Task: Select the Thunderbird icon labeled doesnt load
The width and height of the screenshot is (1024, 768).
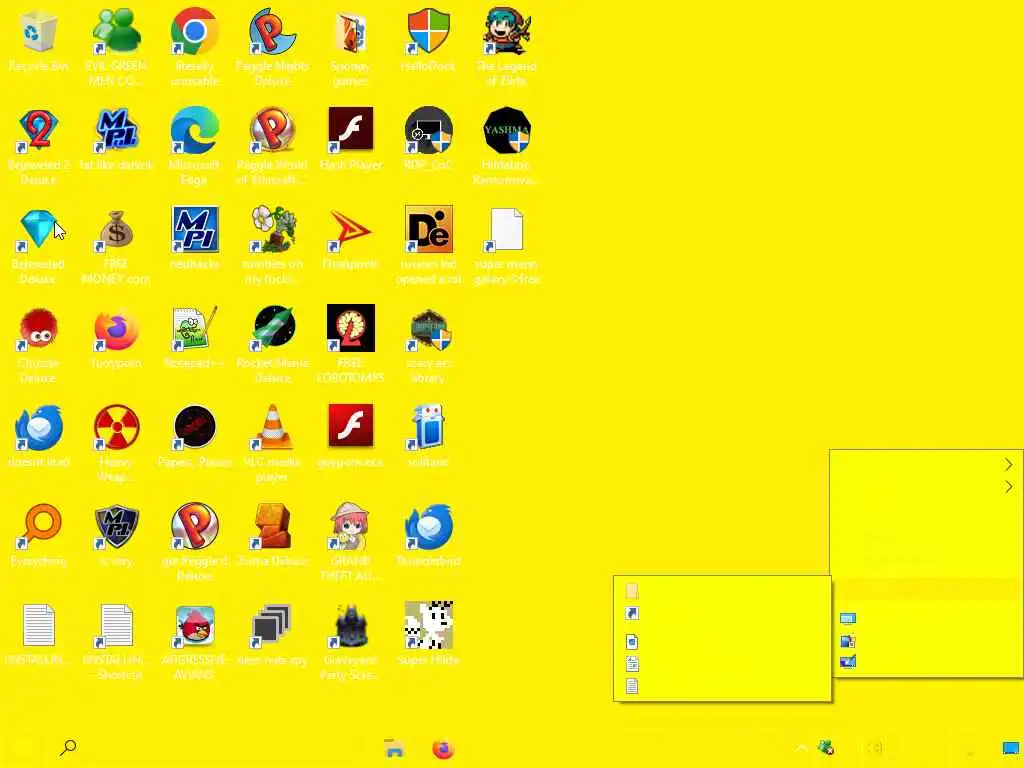Action: click(38, 427)
